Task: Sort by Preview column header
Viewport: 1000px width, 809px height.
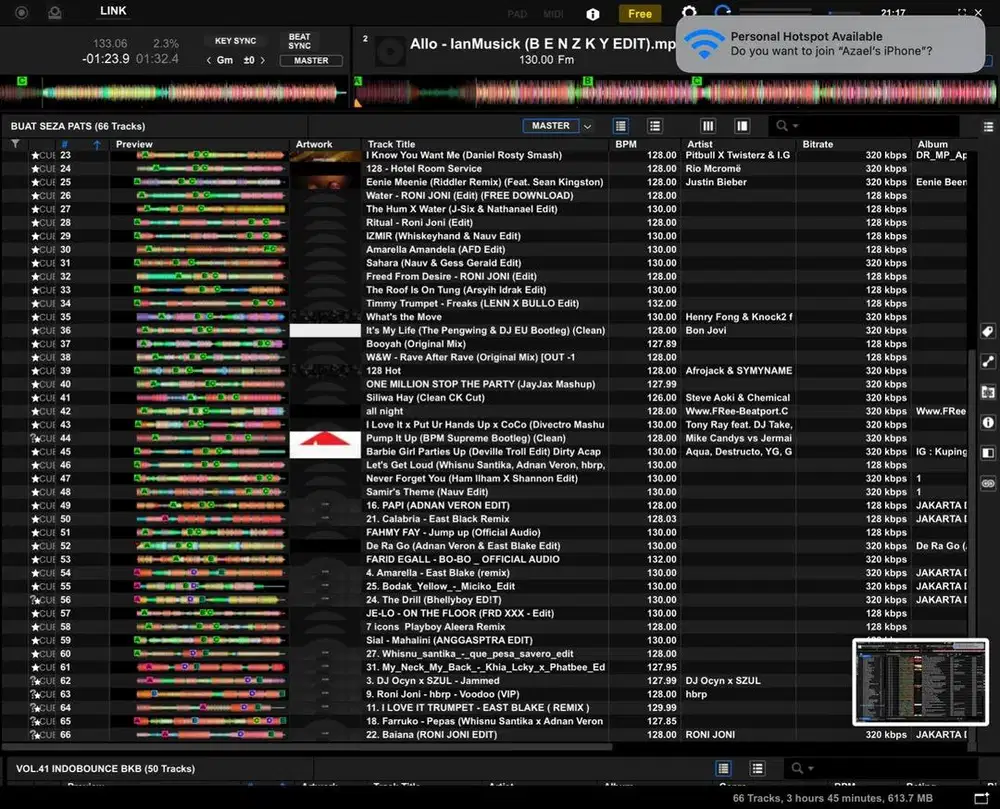Action: pos(134,145)
